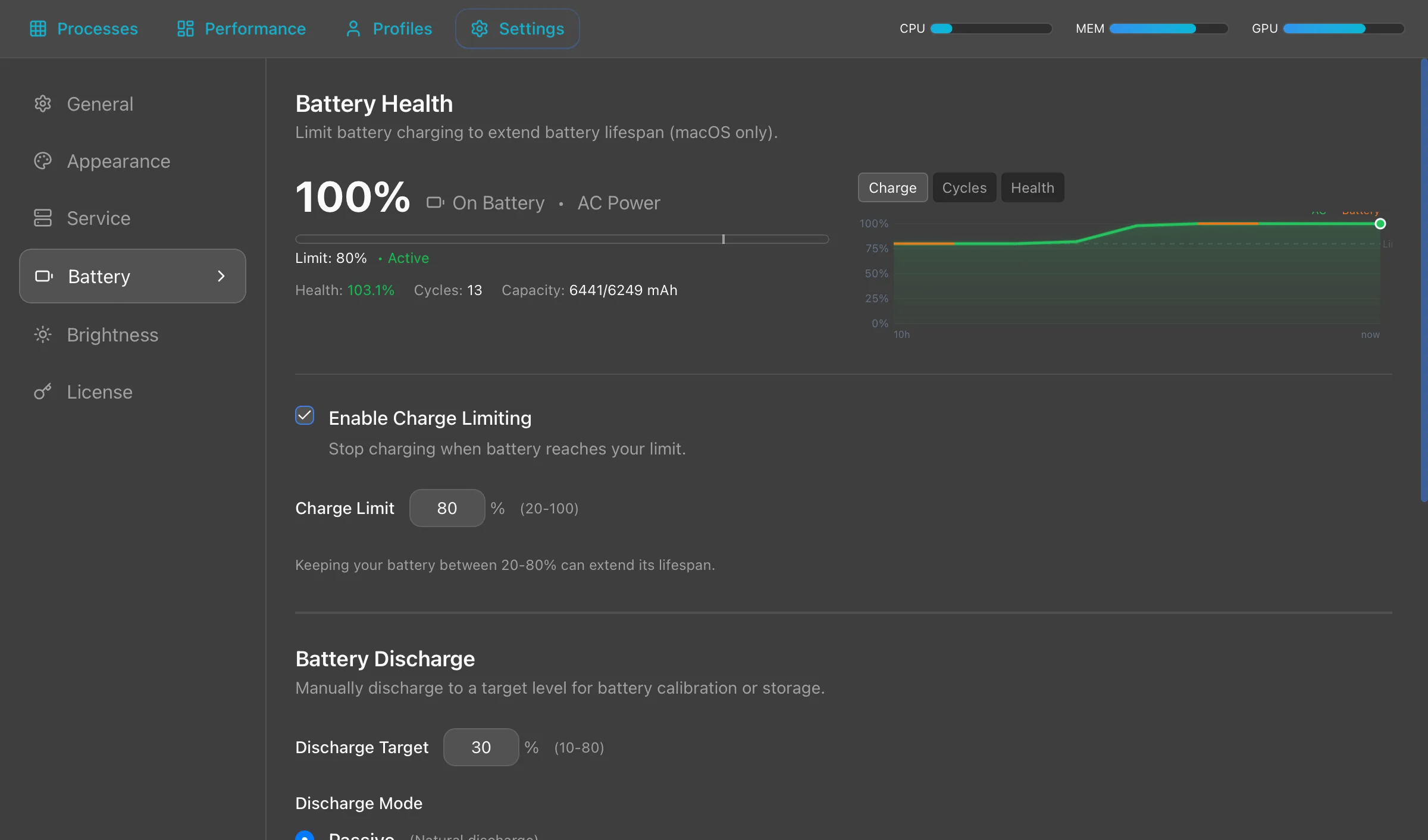
Task: Switch to the Health chart tab
Action: click(1032, 187)
